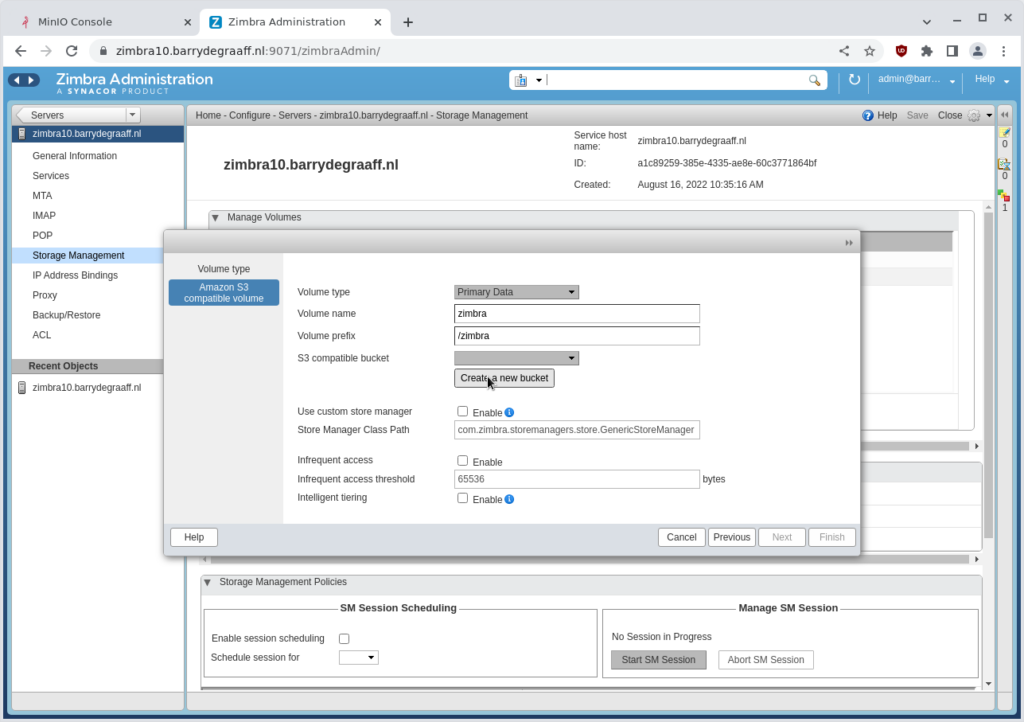Enable Use custom store manager checkbox
The image size is (1024, 722).
click(x=462, y=411)
